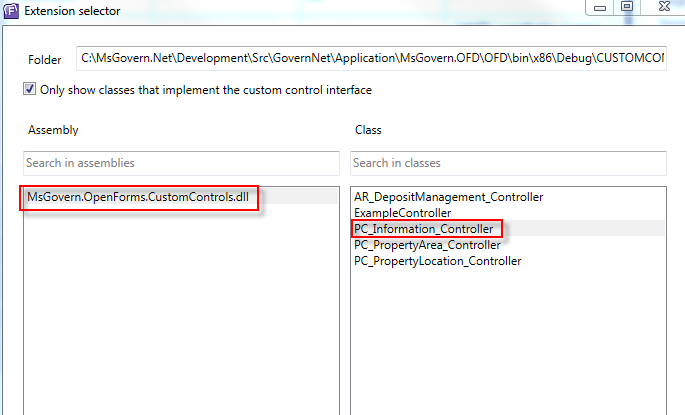Toggle the custom control interface checkbox
685x415 pixels.
[29, 90]
